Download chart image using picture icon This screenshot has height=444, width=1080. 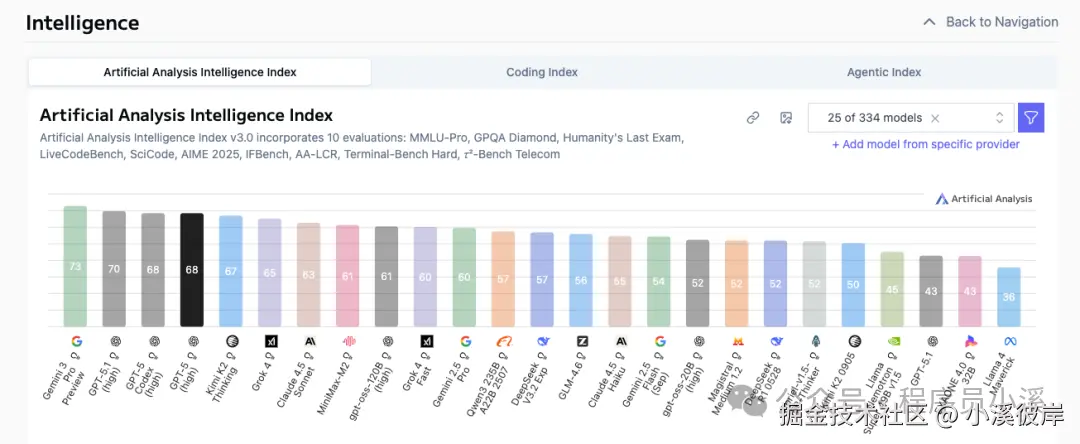click(786, 118)
